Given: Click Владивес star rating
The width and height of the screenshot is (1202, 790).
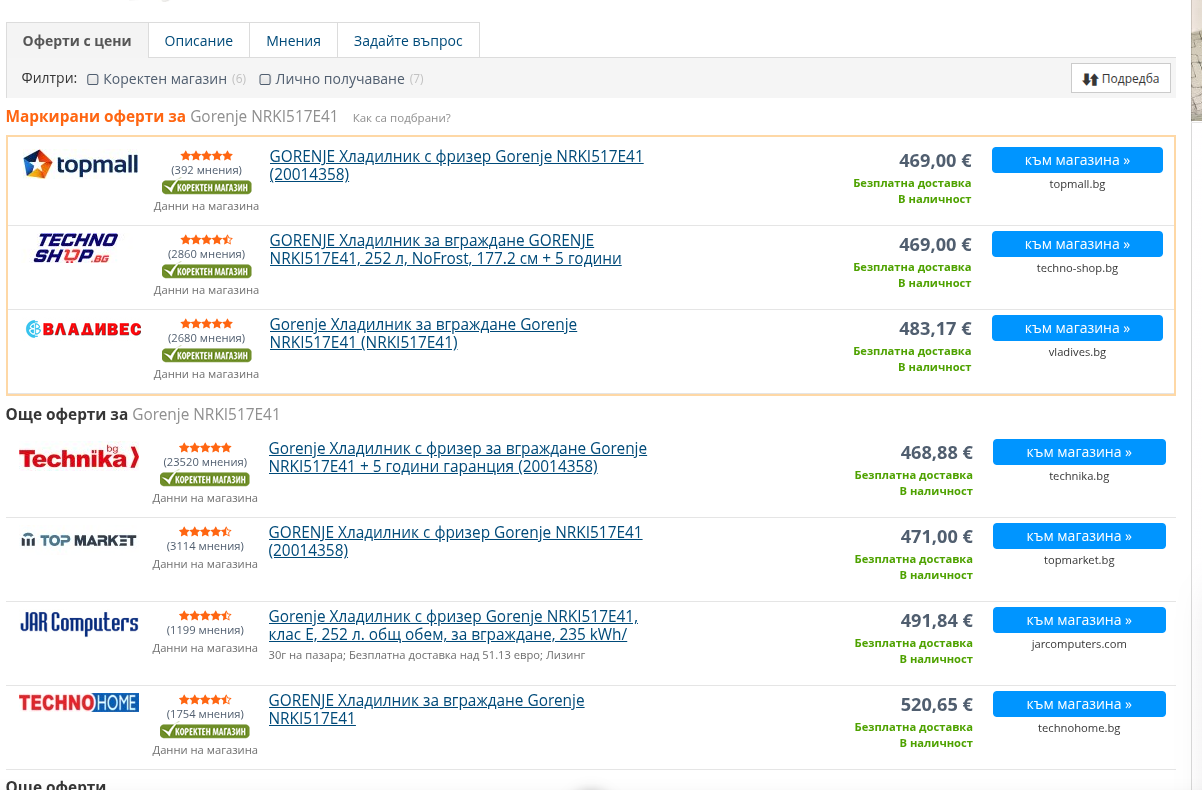Looking at the screenshot, I should pyautogui.click(x=206, y=324).
